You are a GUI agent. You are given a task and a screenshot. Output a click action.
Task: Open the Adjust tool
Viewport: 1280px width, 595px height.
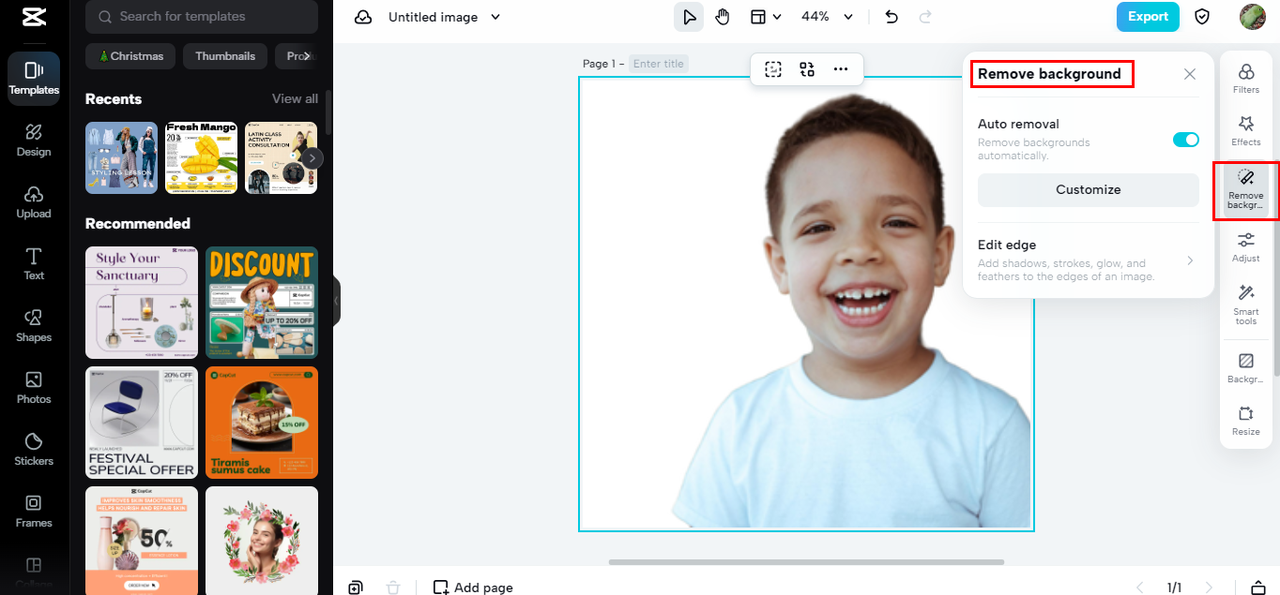click(x=1246, y=248)
